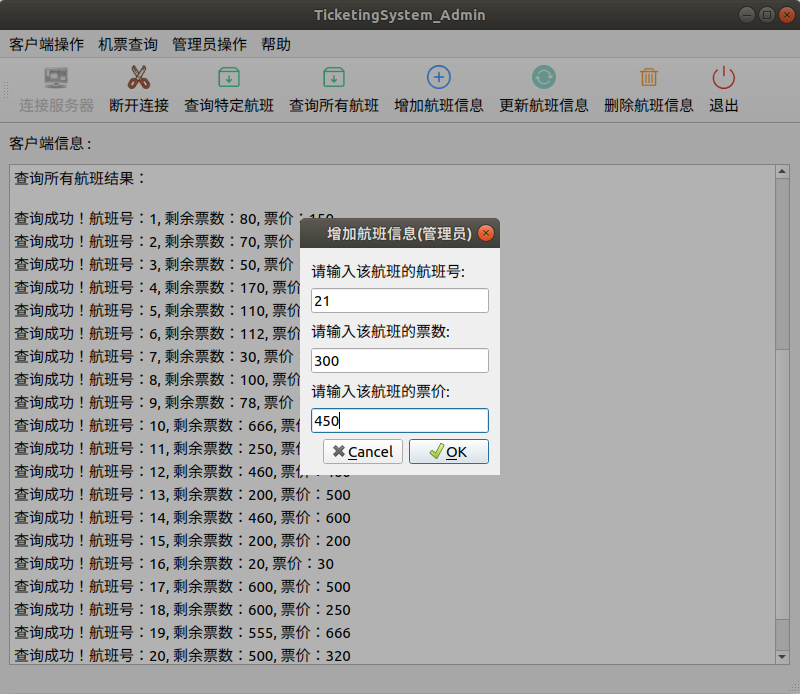Open 查询所有航班 toolbar tool
The height and width of the screenshot is (694, 800).
coord(334,90)
